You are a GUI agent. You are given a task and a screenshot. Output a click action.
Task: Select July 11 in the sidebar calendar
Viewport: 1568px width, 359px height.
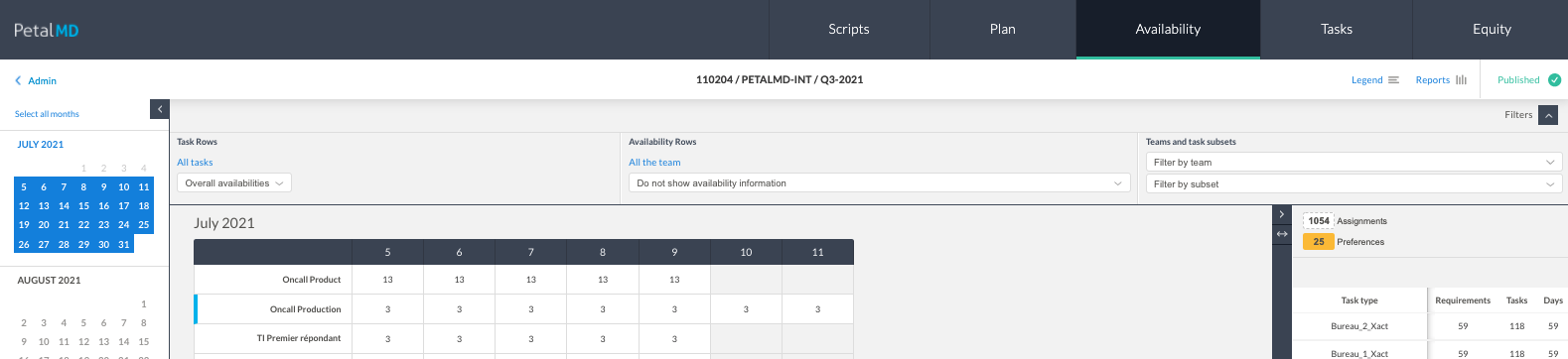144,186
